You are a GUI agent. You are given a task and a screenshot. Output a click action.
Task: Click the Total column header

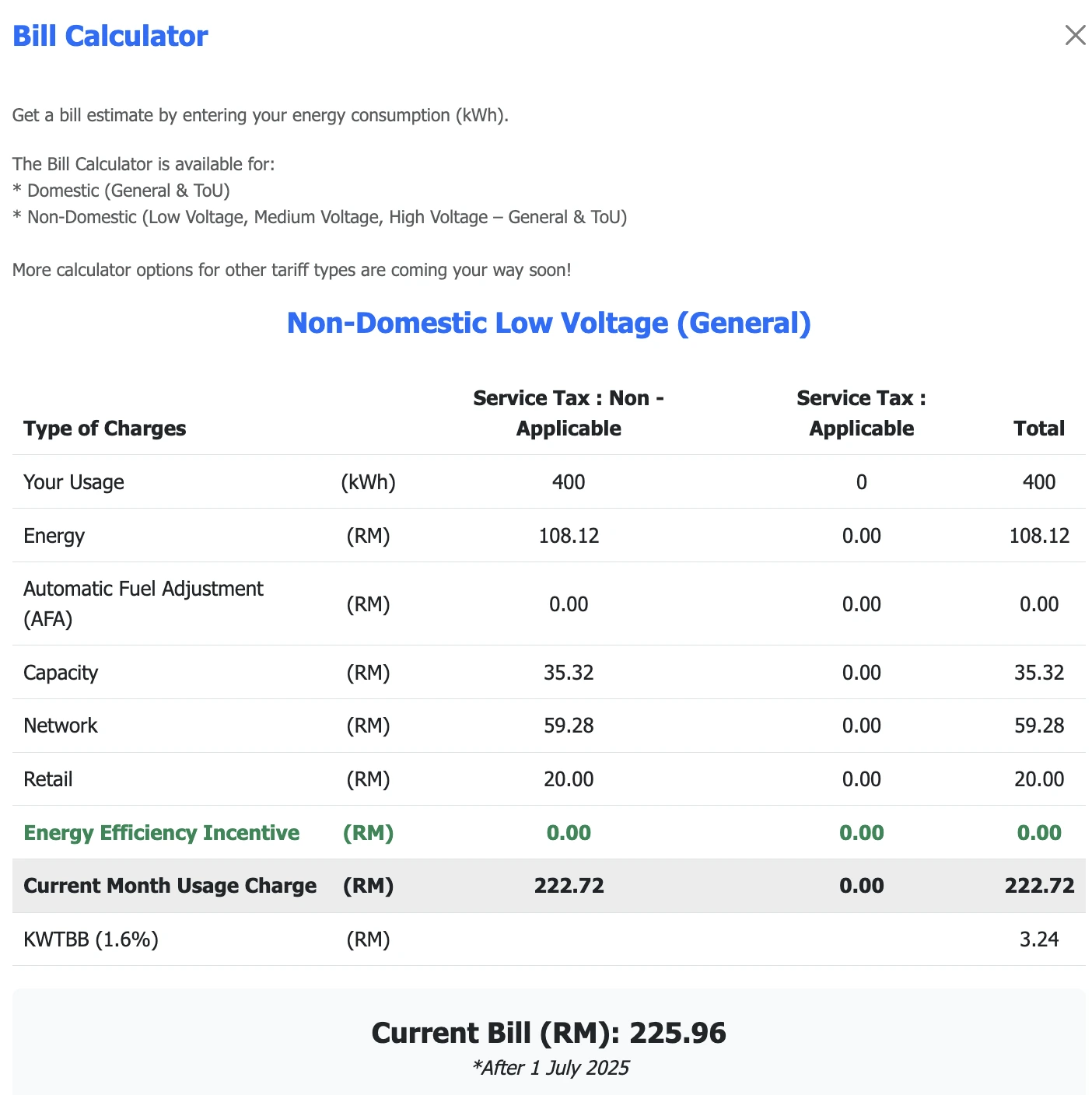coord(1039,429)
